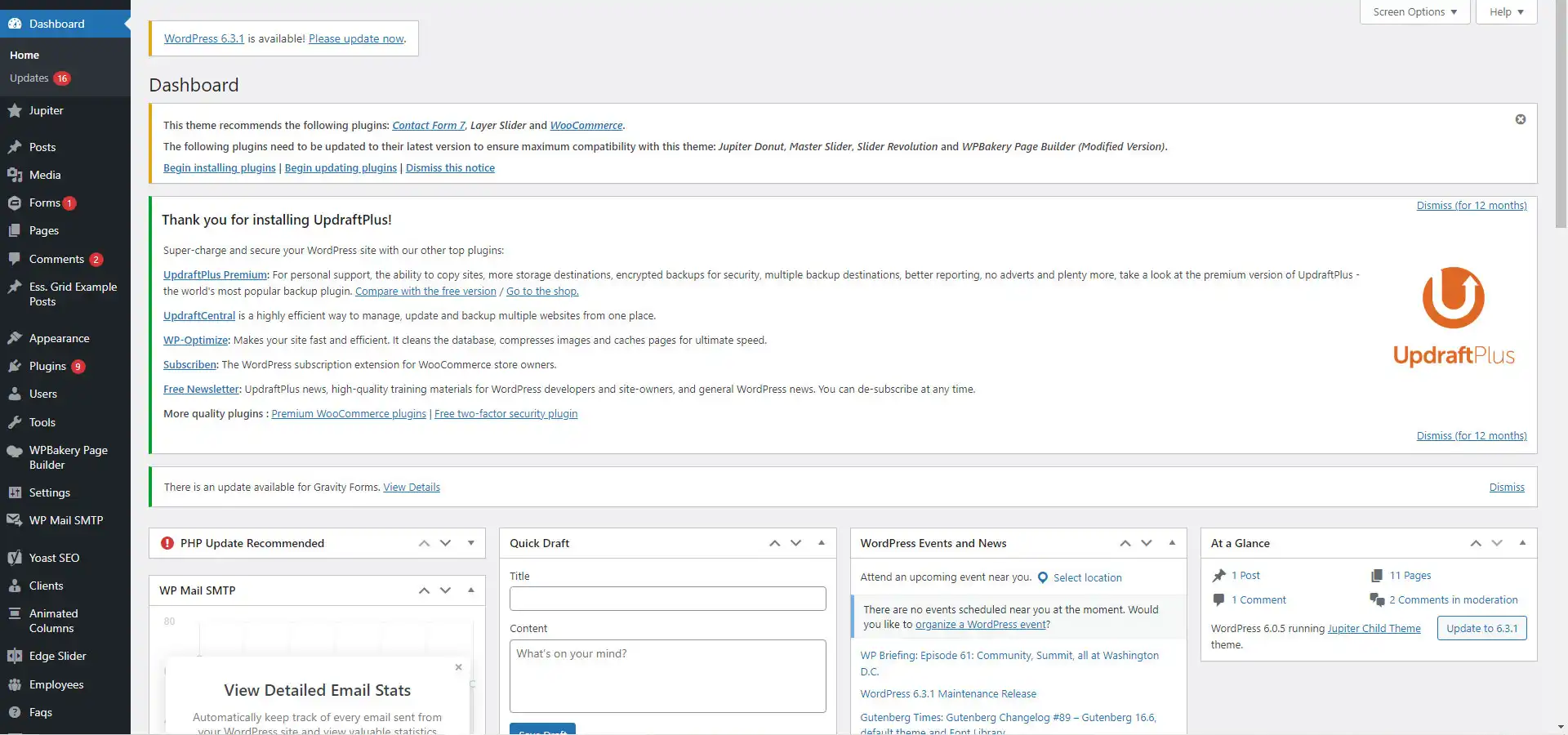This screenshot has height=735, width=1568.
Task: Open View Details for Gravity Forms
Action: pyautogui.click(x=412, y=487)
